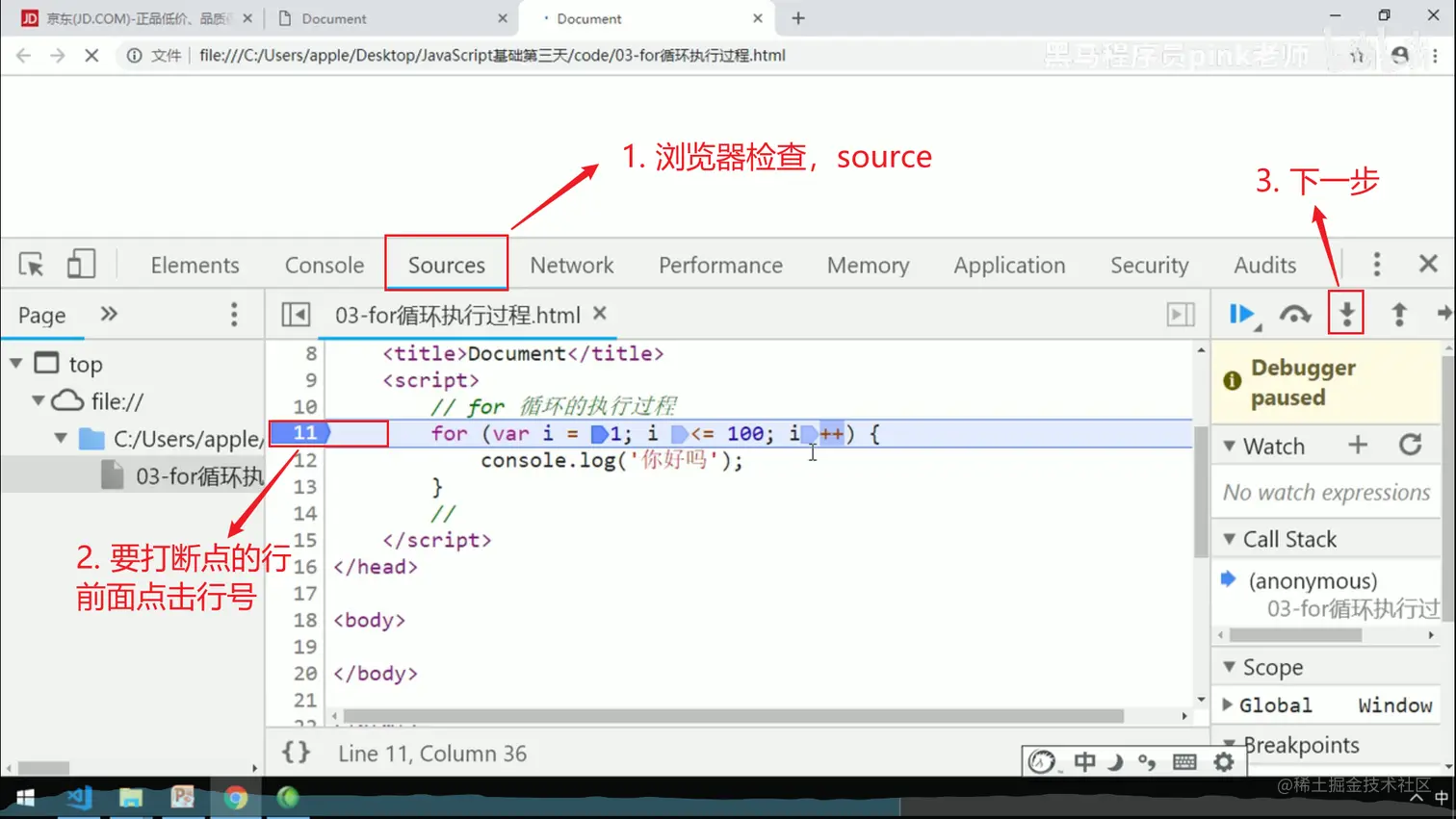Toggle the device toolbar icon
Screen dimensions: 1456x819
coord(81,264)
